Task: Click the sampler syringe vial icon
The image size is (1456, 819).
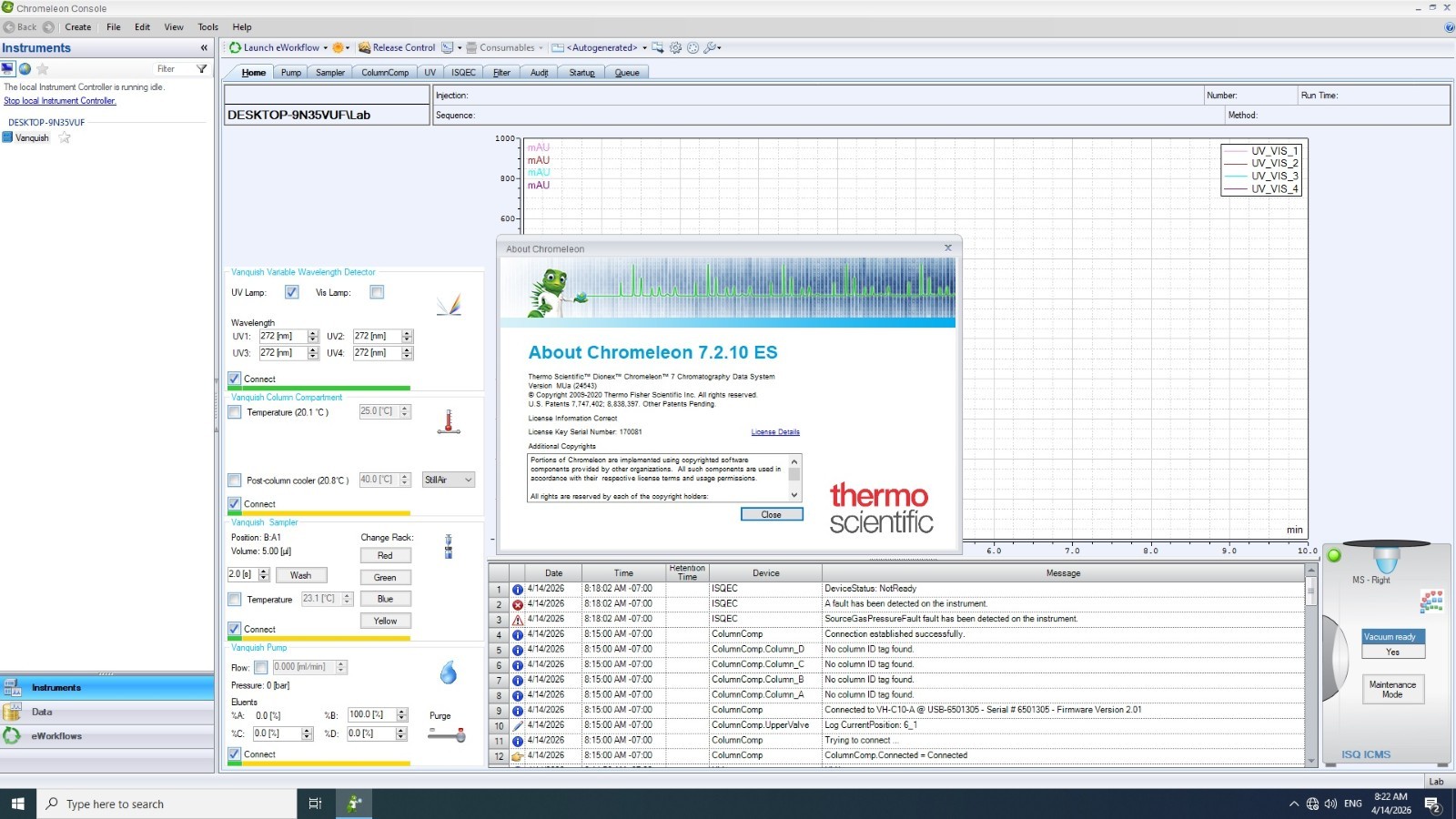Action: (x=448, y=546)
